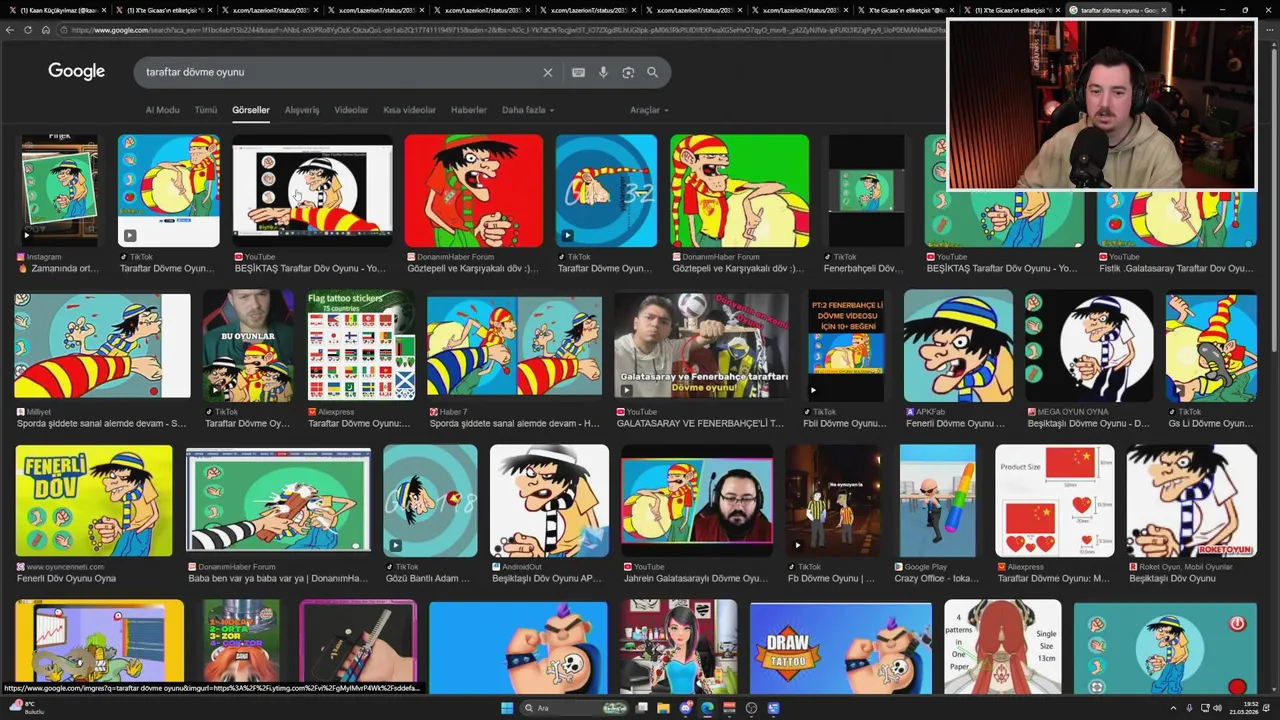Open the clock and date in taskbar
Viewport: 1280px width, 720px height.
[1246, 708]
